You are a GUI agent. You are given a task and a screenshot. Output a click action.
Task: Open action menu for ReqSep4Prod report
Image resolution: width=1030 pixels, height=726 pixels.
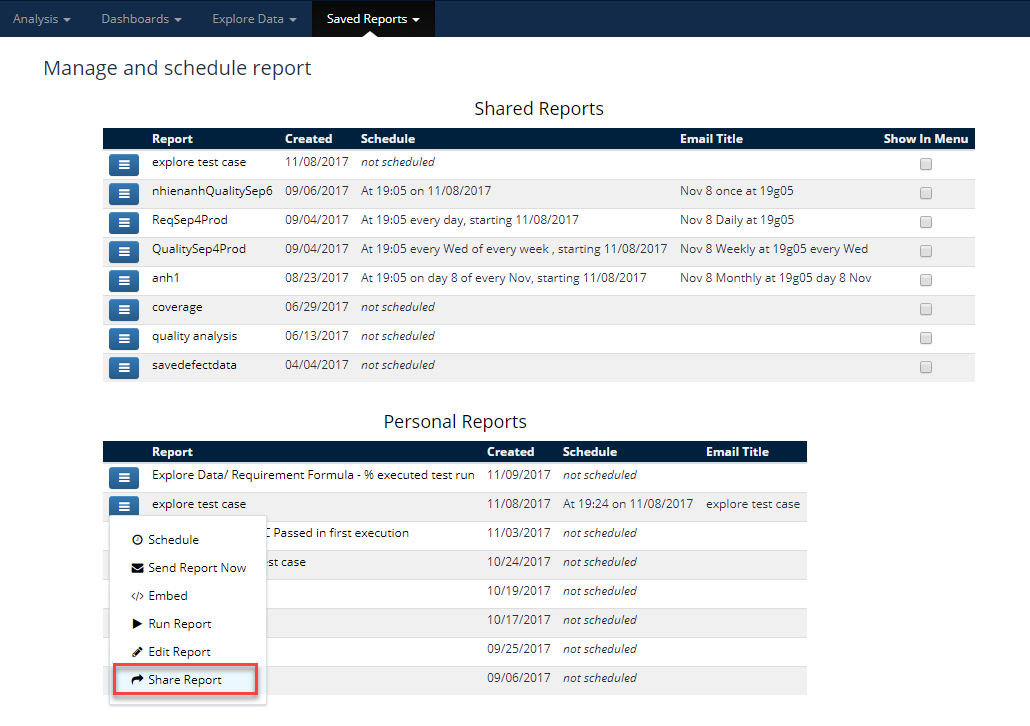tap(124, 223)
